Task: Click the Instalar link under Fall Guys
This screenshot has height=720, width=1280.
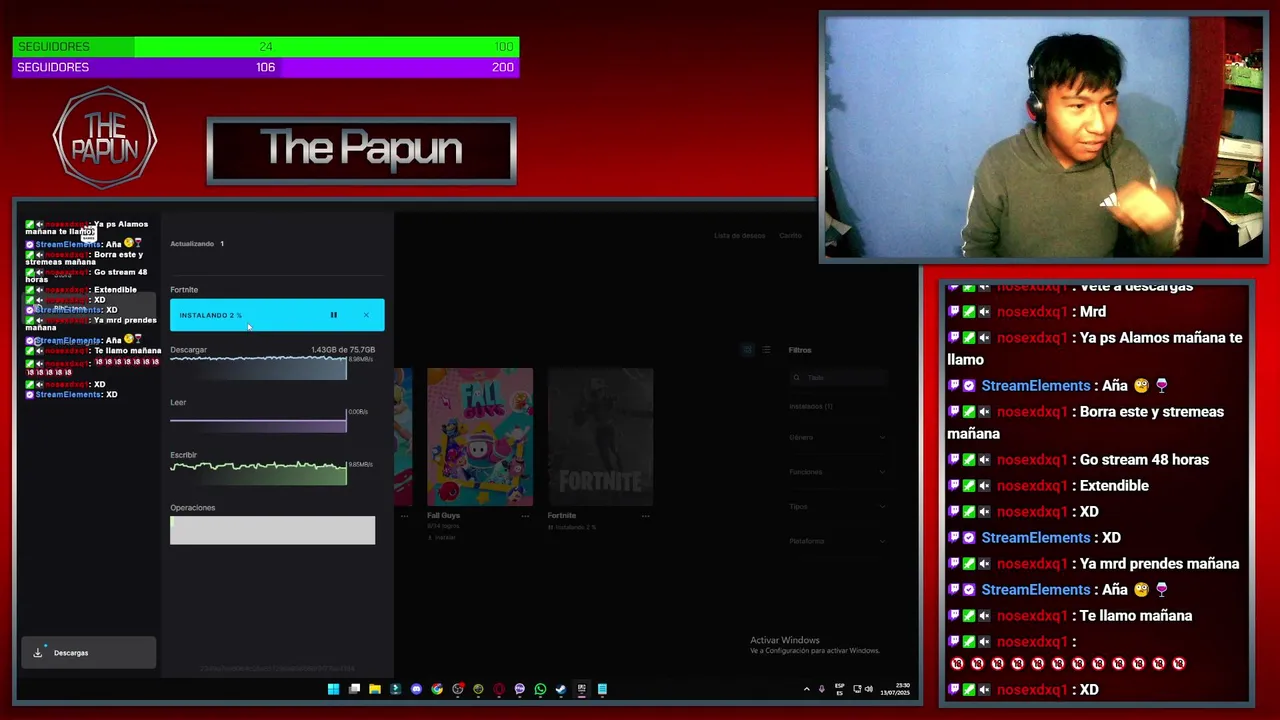Action: pyautogui.click(x=443, y=538)
